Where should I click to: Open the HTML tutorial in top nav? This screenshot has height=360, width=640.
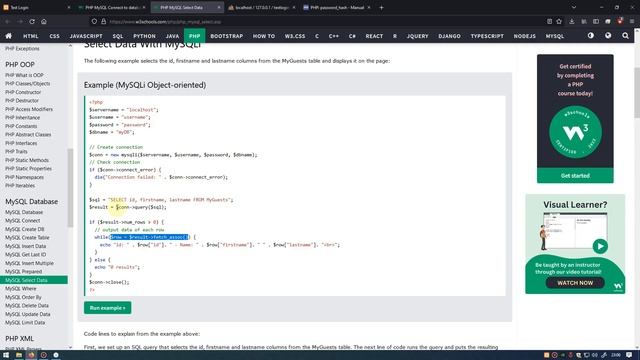31,36
